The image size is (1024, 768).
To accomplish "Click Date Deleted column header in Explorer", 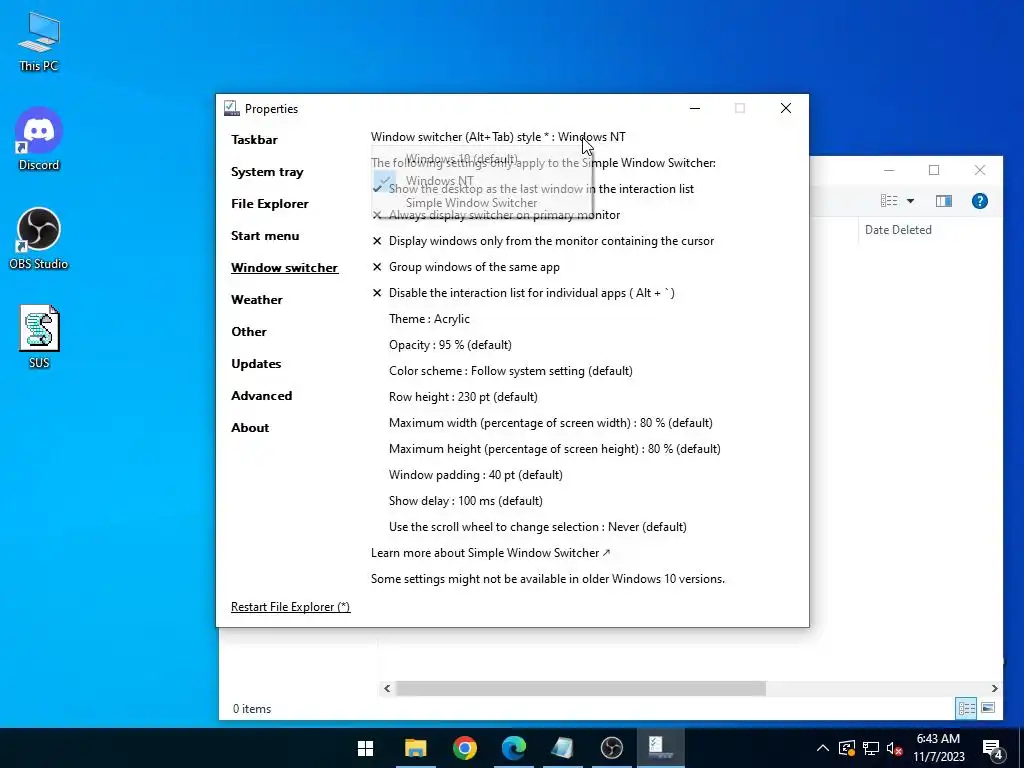I will pyautogui.click(x=898, y=230).
